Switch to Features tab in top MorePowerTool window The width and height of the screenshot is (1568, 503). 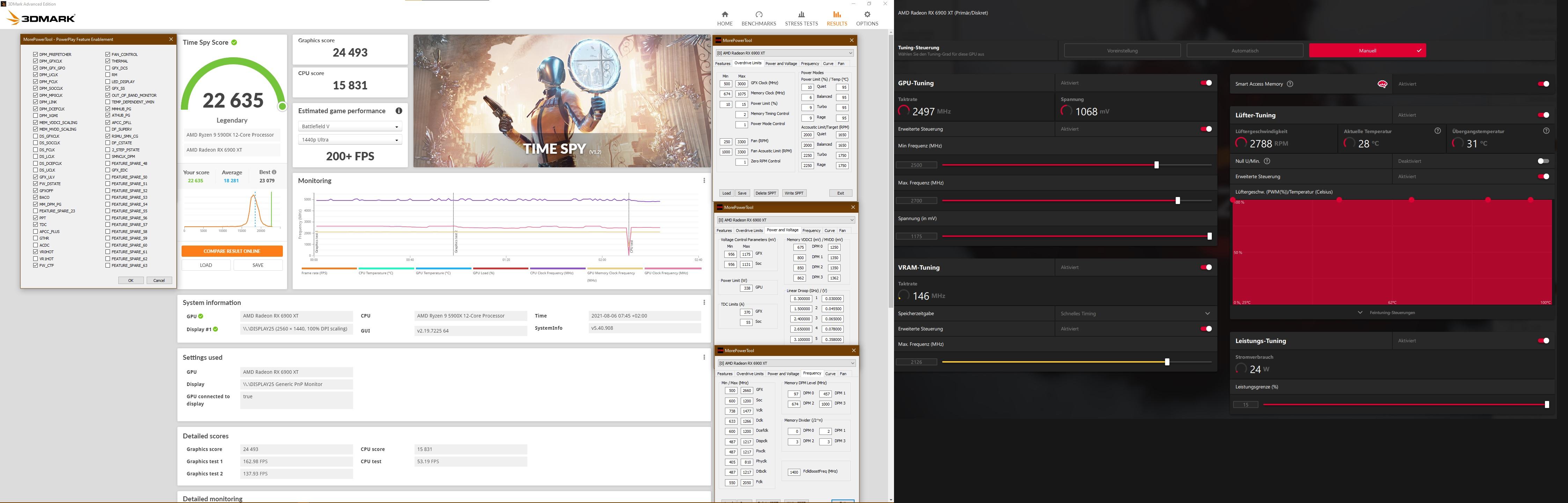[x=723, y=64]
